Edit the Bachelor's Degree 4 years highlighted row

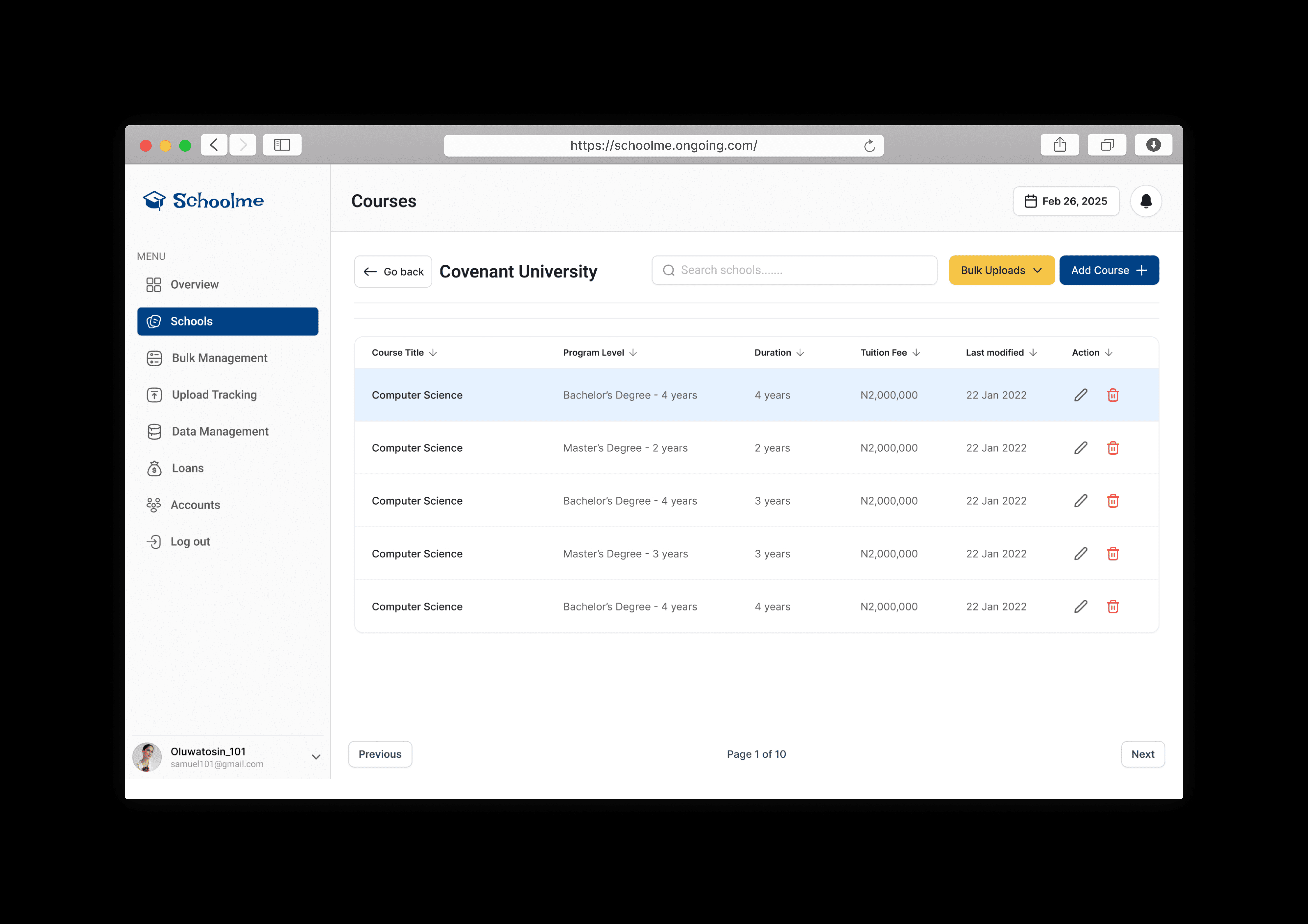(1081, 395)
